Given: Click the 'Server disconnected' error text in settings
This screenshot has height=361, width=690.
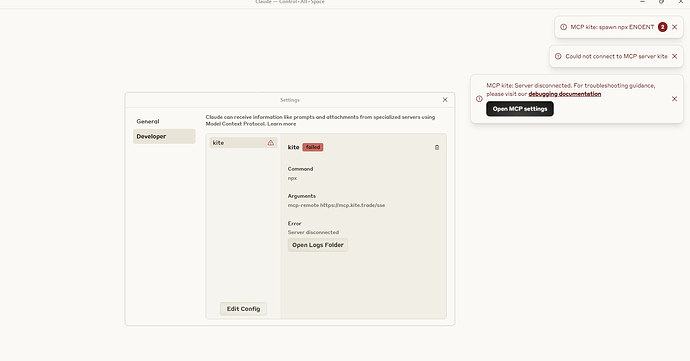Looking at the screenshot, I should [x=313, y=232].
